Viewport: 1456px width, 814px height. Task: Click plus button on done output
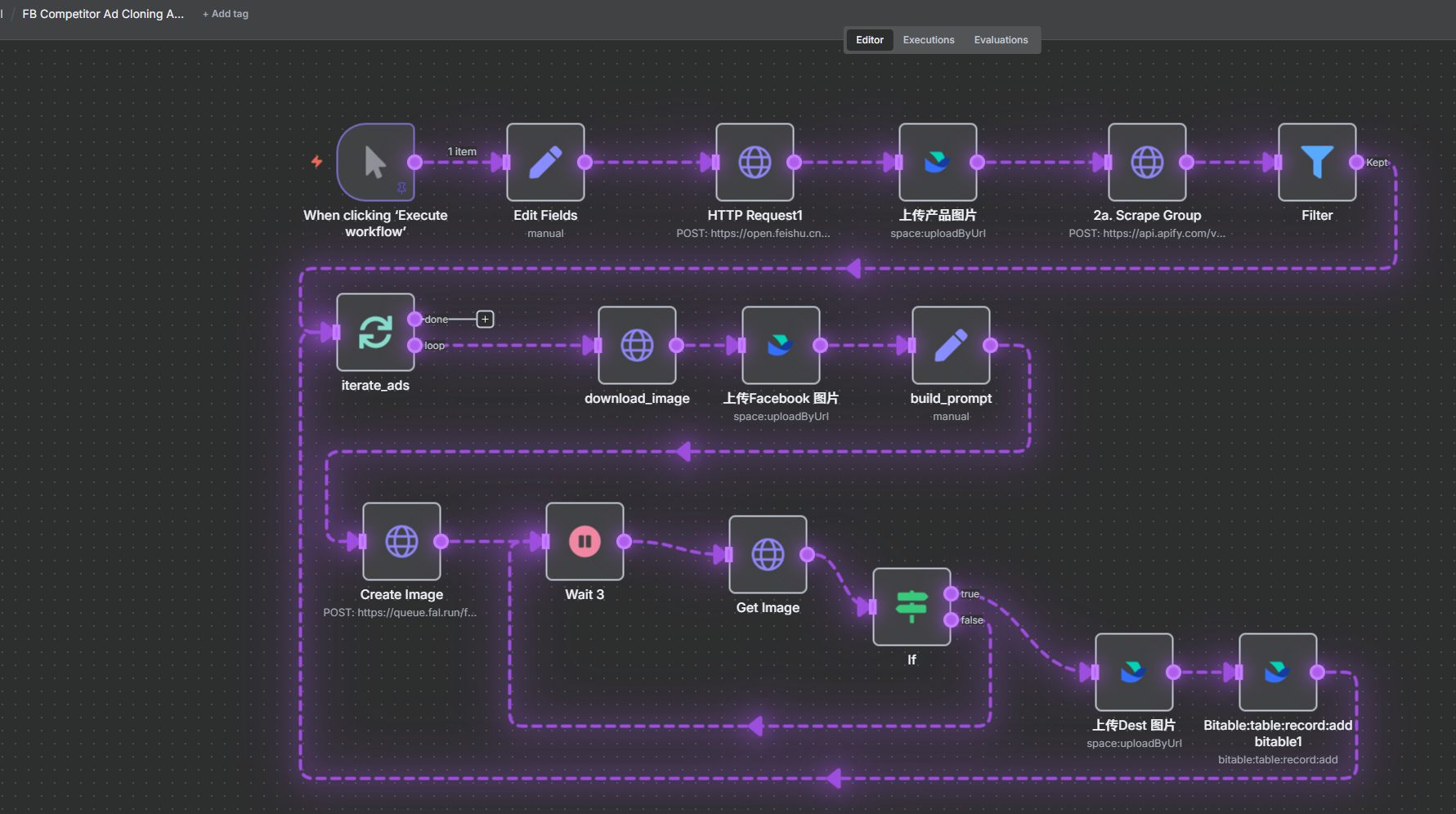(x=485, y=319)
